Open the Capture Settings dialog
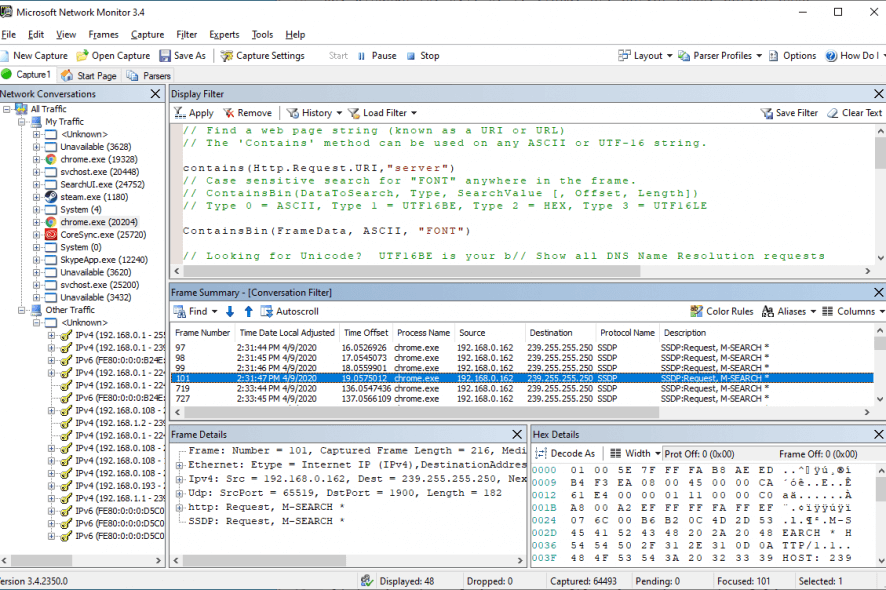 (x=263, y=55)
